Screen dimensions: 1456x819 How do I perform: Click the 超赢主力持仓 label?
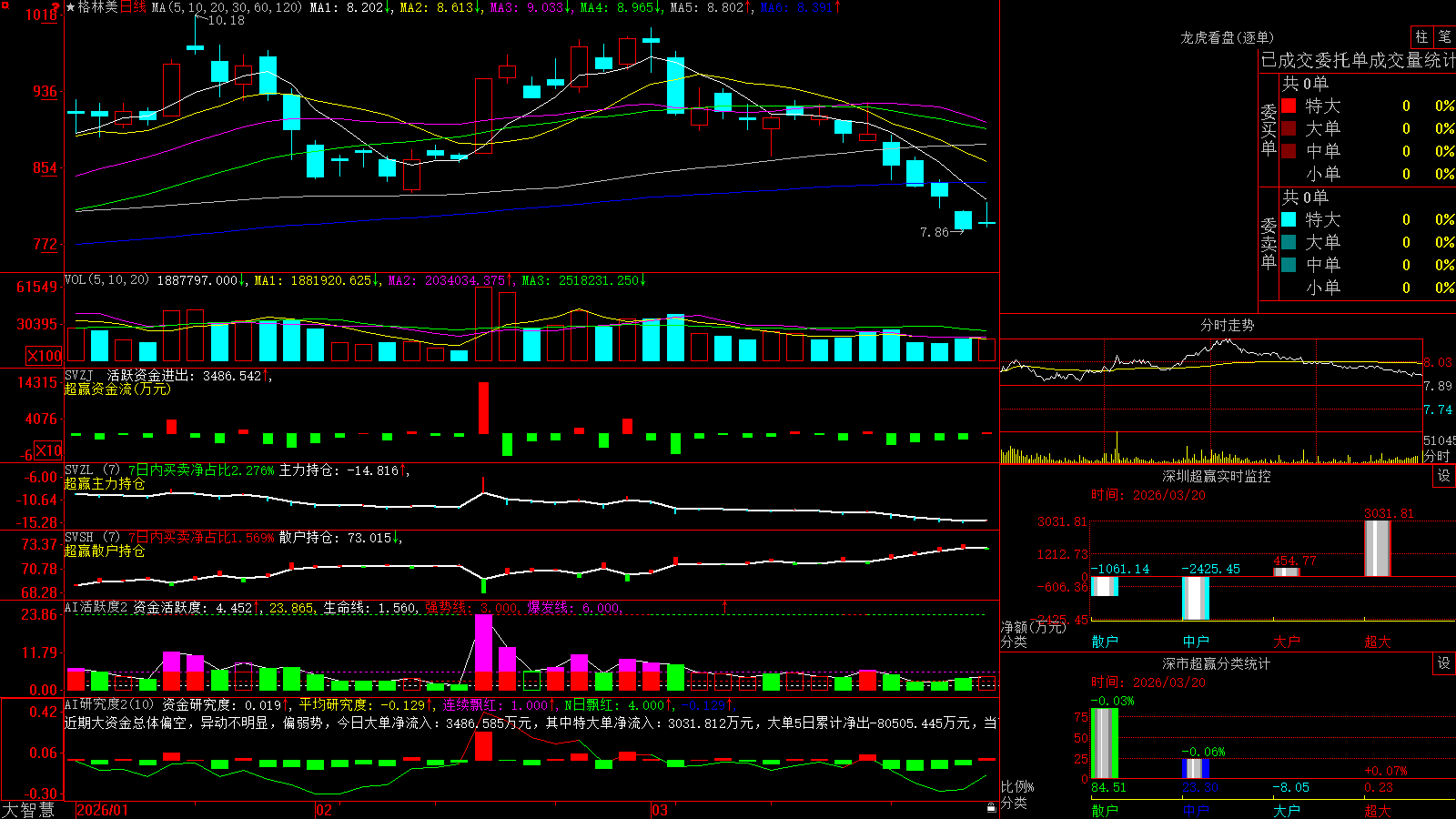(x=105, y=483)
